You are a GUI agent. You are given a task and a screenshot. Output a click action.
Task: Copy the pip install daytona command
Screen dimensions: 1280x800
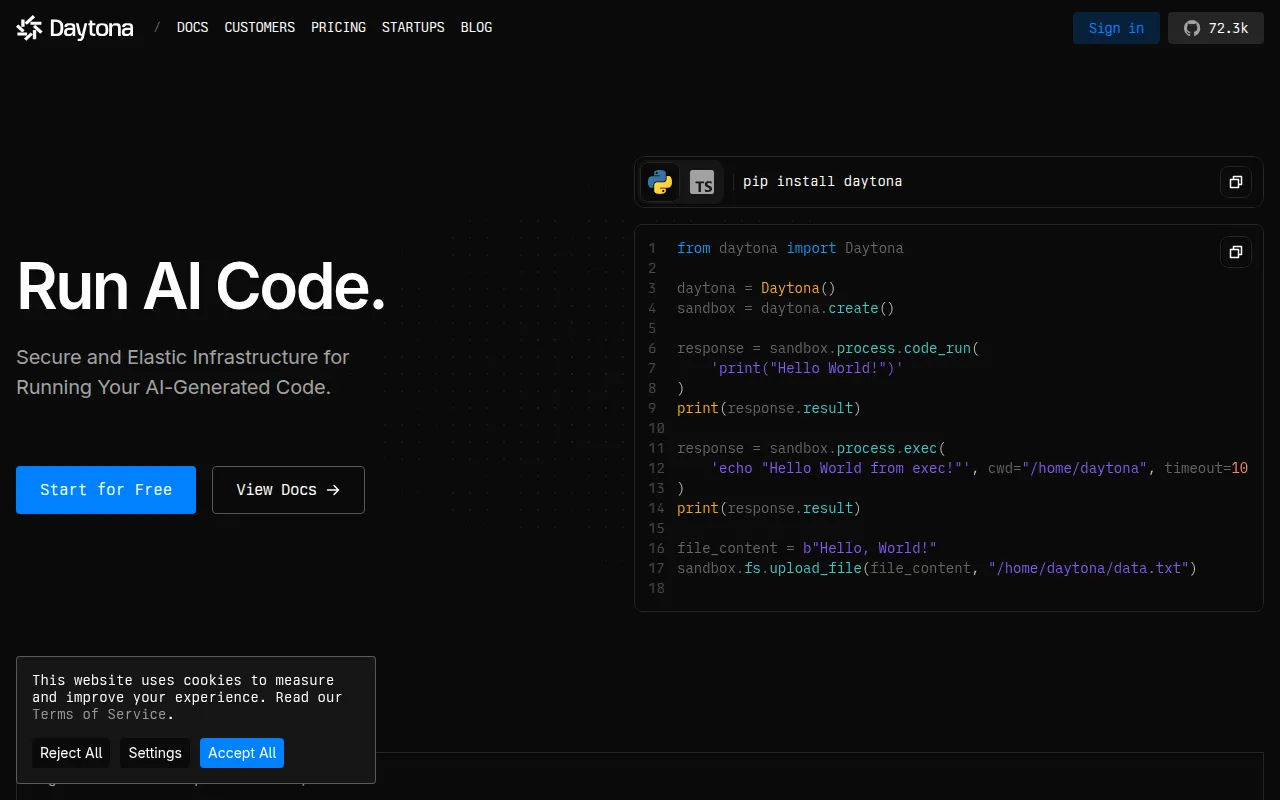point(1236,182)
